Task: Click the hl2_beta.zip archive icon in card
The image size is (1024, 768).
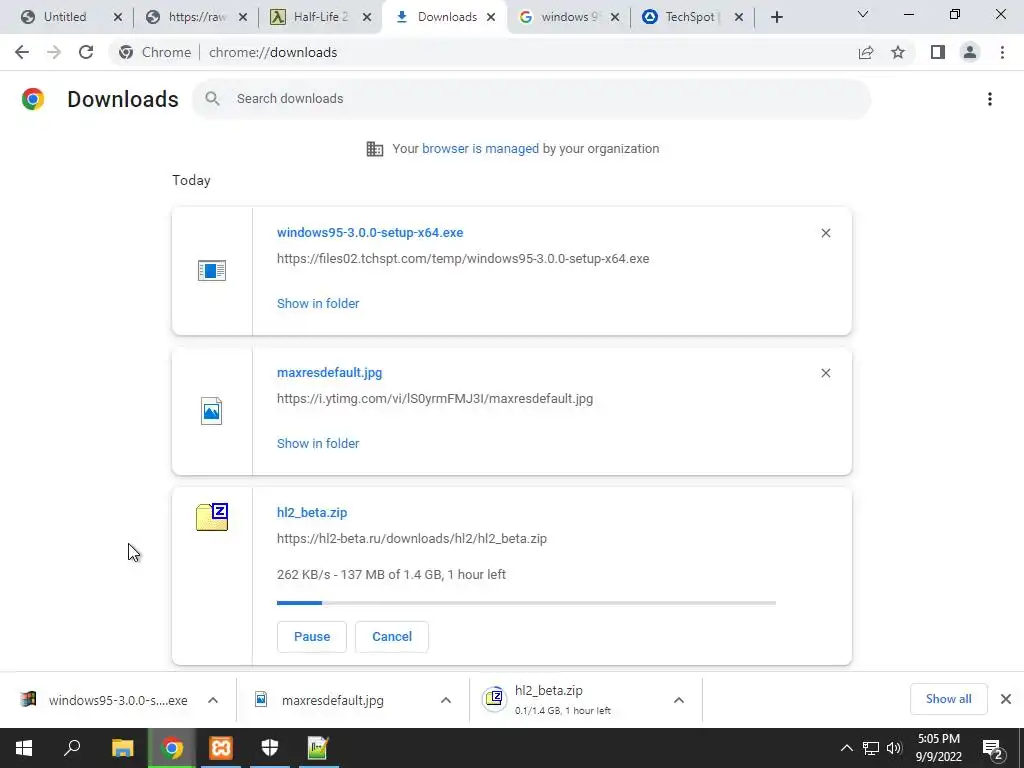Action: (x=212, y=517)
